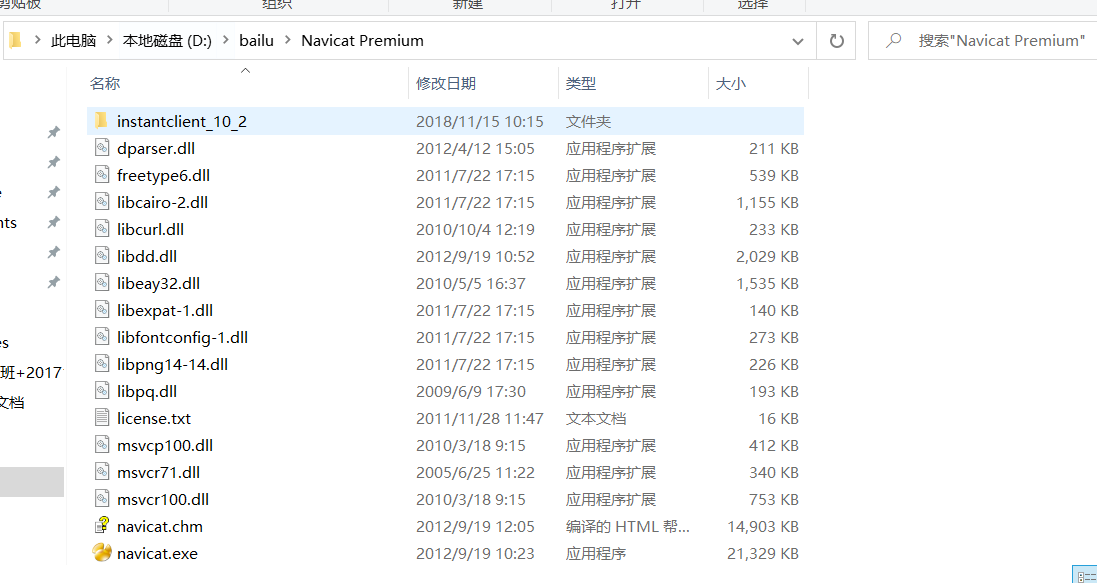Go to 本地磁盘 (D:) in breadcrumb

click(x=167, y=41)
